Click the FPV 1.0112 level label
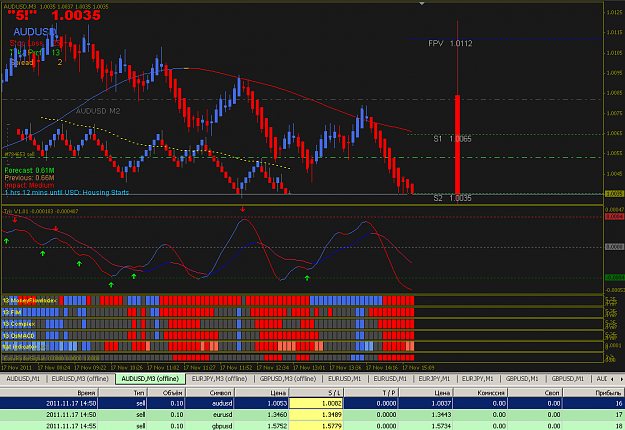 click(x=450, y=43)
